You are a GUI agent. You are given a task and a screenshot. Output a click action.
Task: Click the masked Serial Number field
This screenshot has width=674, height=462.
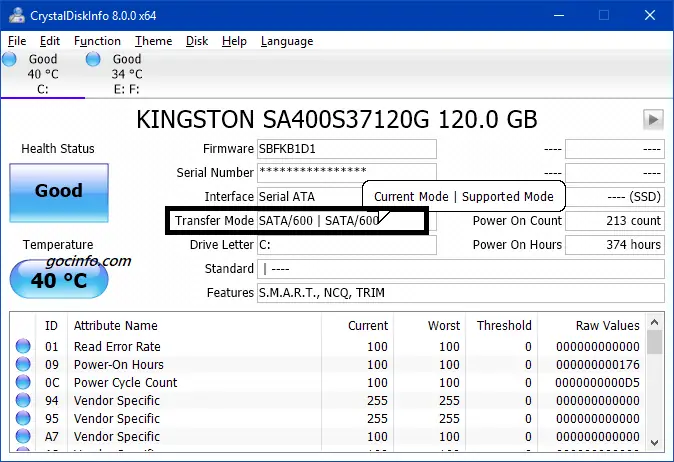(346, 173)
